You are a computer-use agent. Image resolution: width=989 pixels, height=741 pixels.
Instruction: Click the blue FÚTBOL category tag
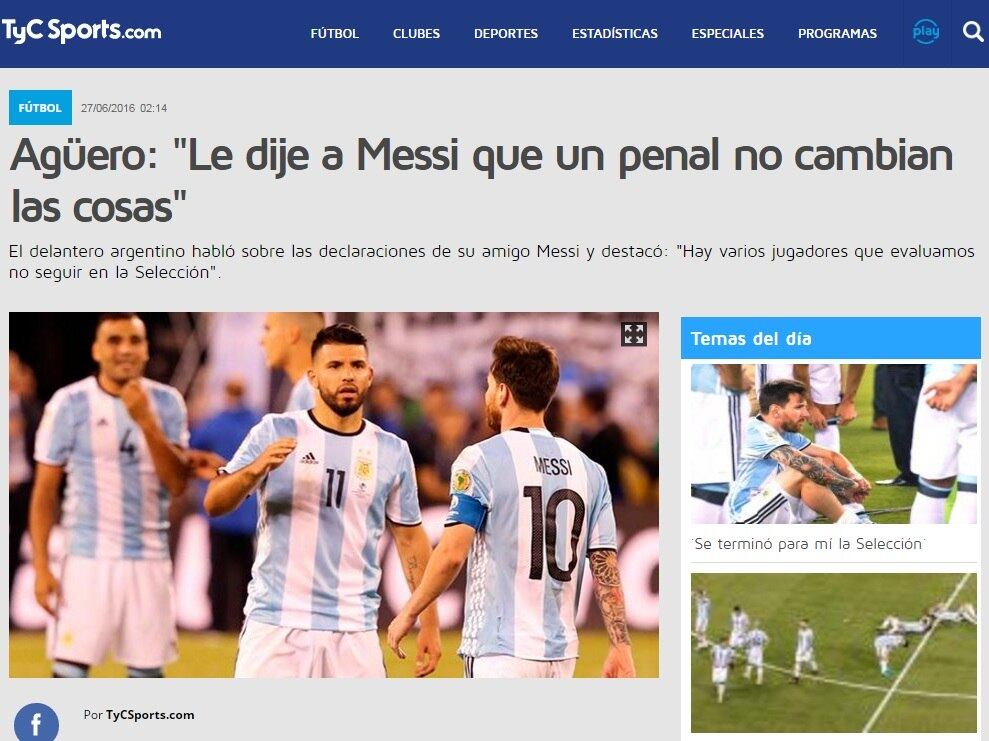click(40, 108)
